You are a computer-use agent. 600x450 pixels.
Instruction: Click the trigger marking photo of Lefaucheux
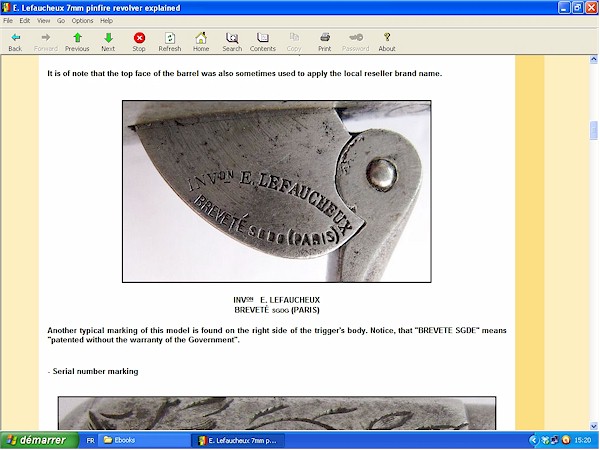[277, 191]
